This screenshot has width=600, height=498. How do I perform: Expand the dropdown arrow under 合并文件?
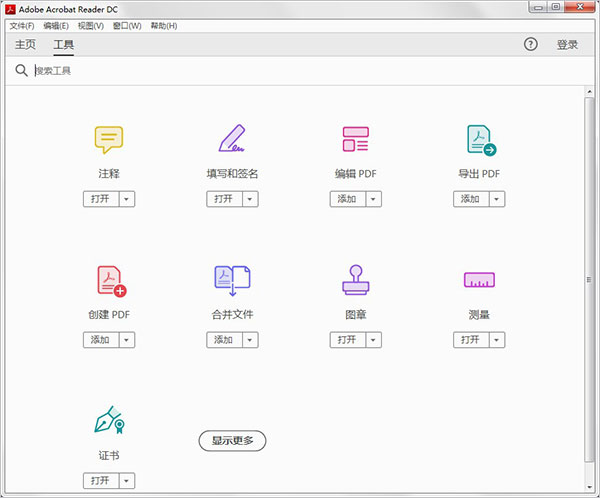point(250,340)
